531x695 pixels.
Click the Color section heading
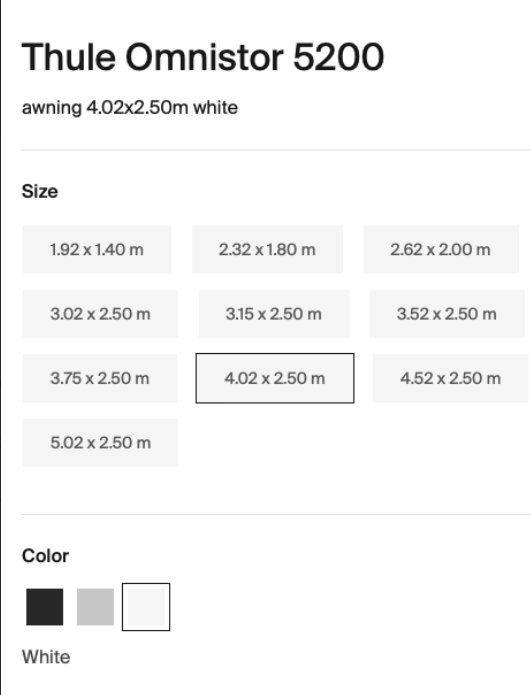[45, 556]
